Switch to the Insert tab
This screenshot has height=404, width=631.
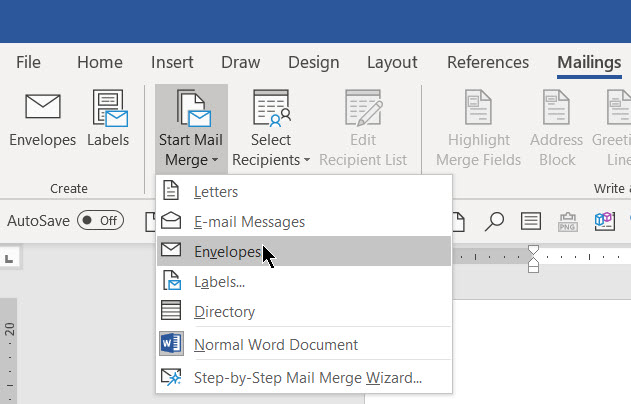click(172, 62)
